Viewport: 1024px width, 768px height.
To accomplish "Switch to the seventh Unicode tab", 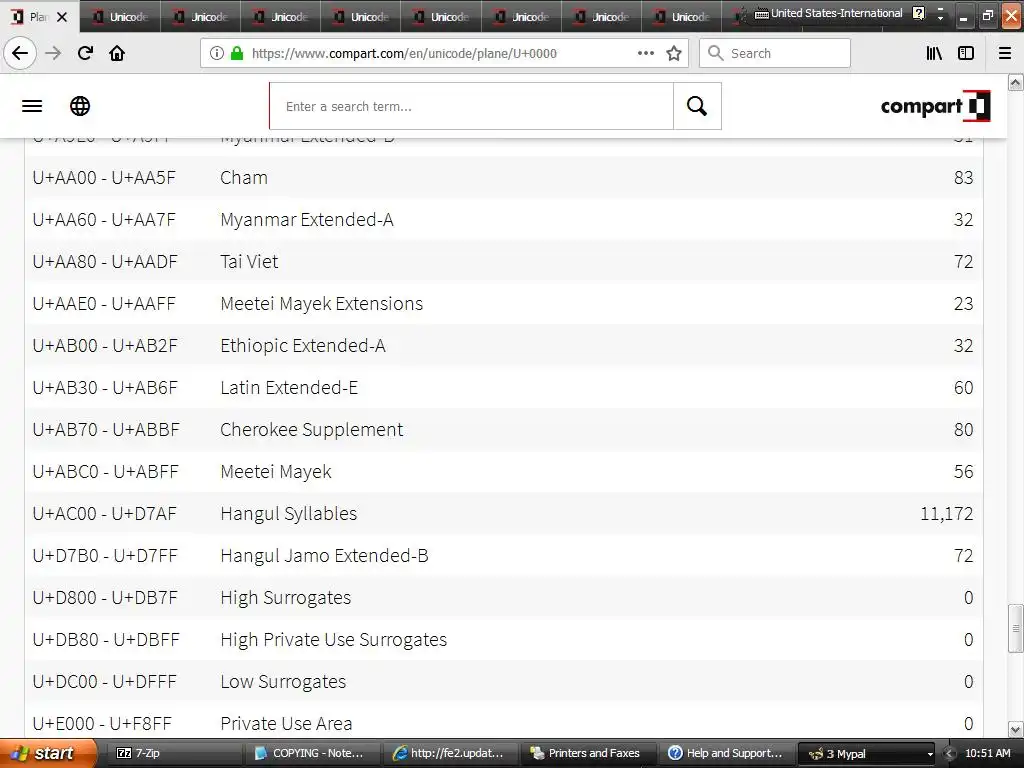I will [x=602, y=17].
